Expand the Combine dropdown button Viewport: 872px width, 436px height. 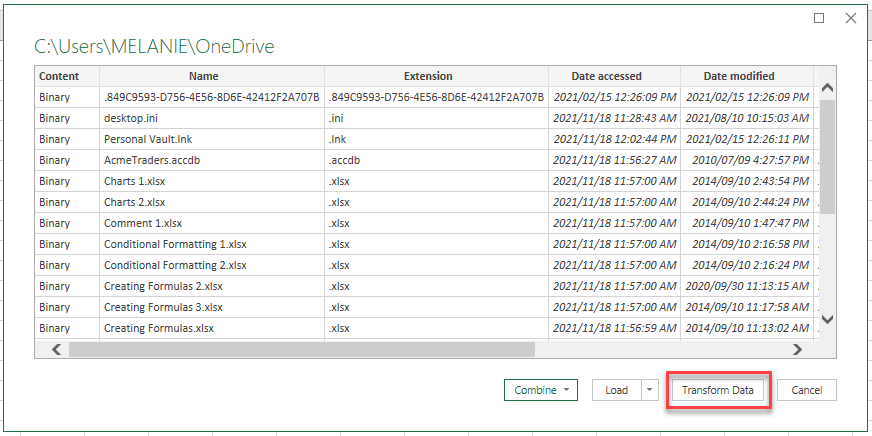[x=541, y=390]
